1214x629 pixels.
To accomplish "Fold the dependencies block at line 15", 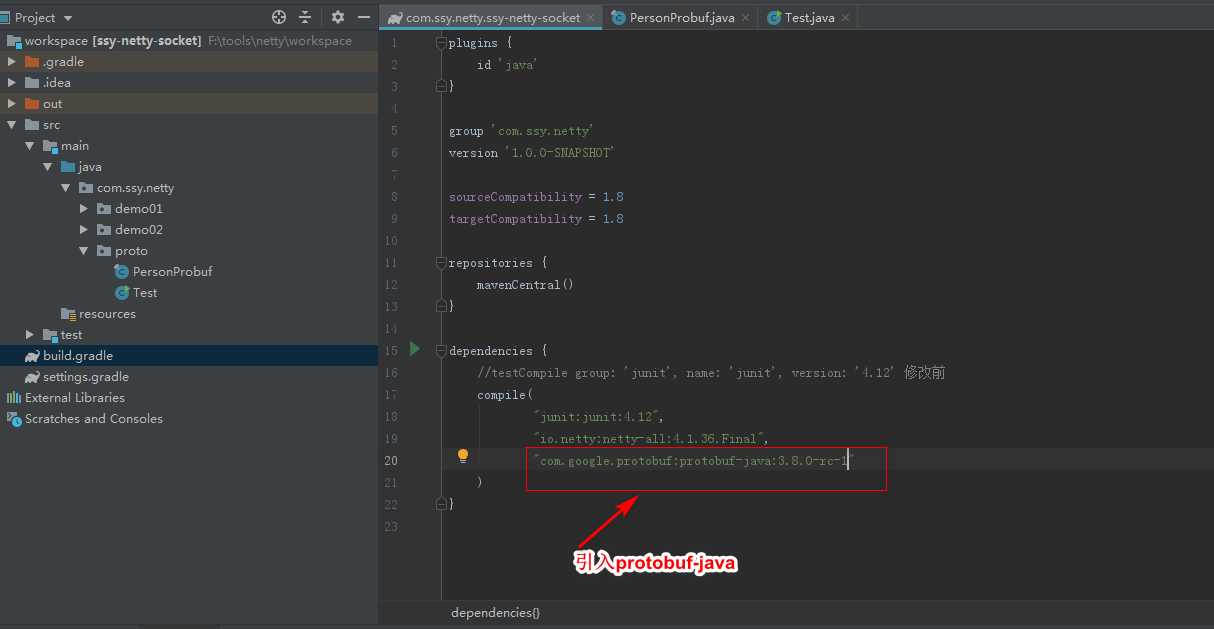I will [441, 351].
